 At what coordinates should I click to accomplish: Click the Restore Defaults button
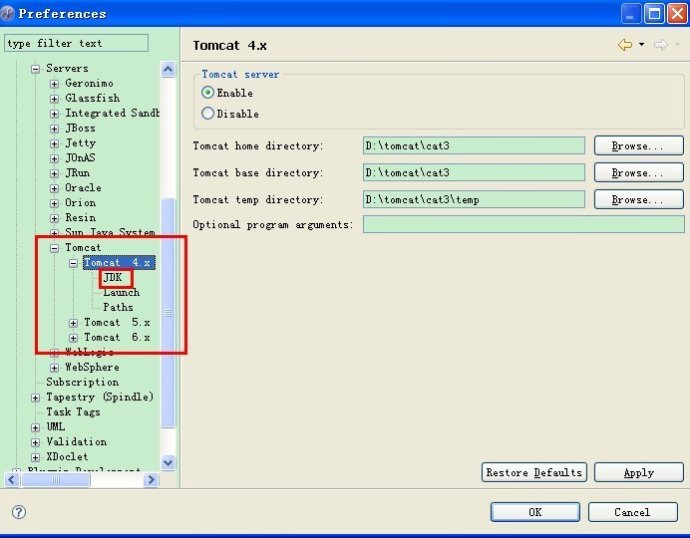[x=534, y=472]
